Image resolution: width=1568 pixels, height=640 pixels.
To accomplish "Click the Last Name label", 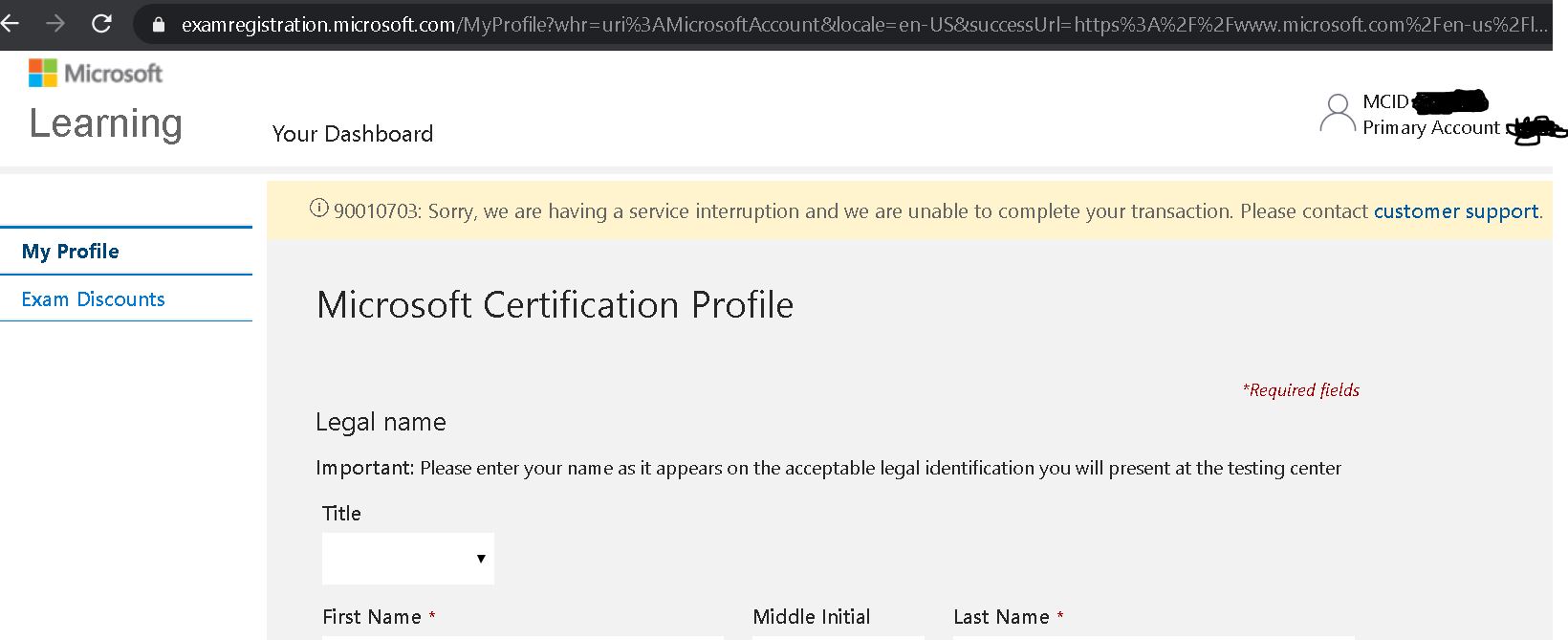I will [x=1001, y=617].
